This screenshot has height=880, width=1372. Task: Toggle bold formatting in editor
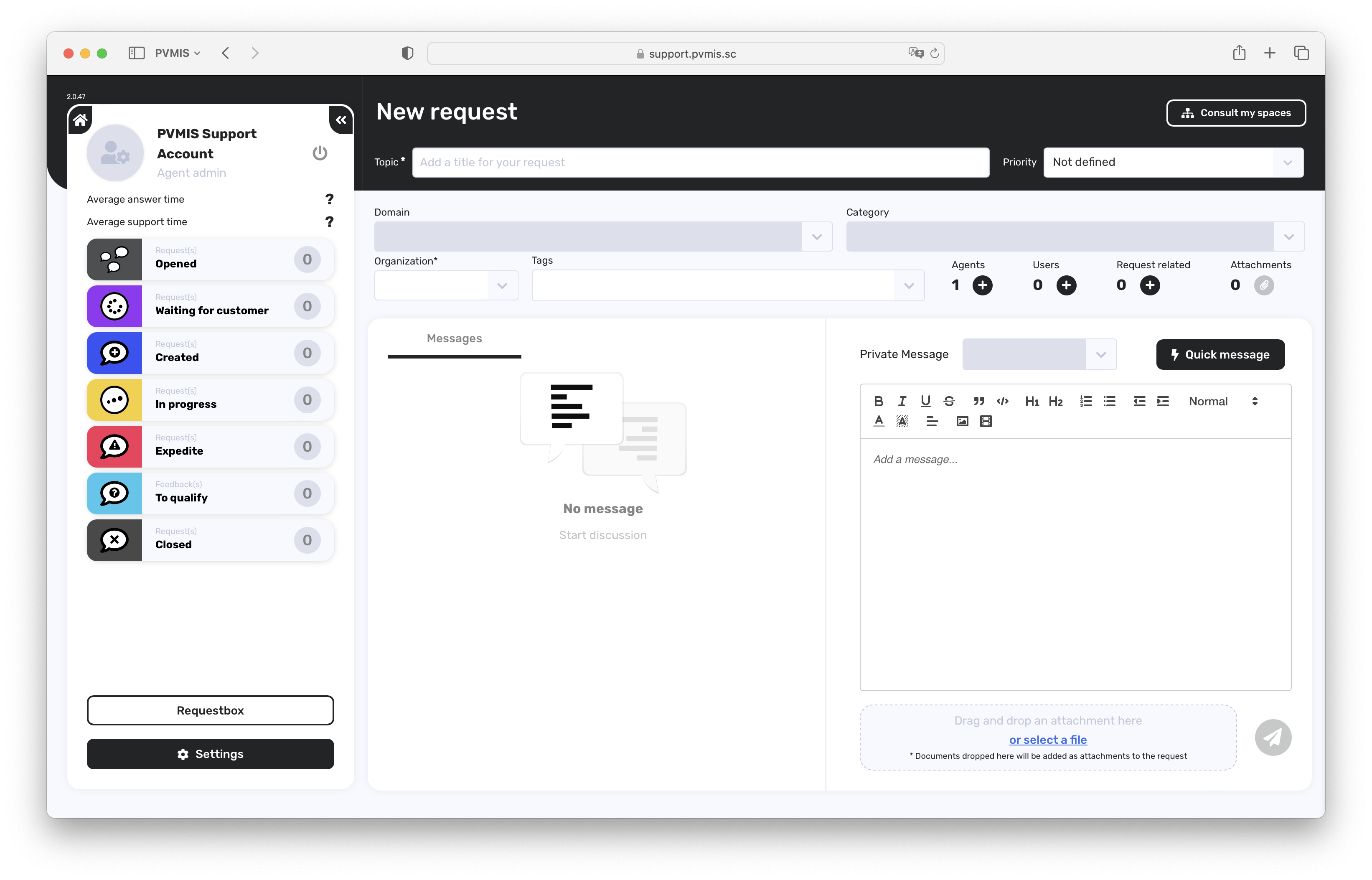[879, 401]
